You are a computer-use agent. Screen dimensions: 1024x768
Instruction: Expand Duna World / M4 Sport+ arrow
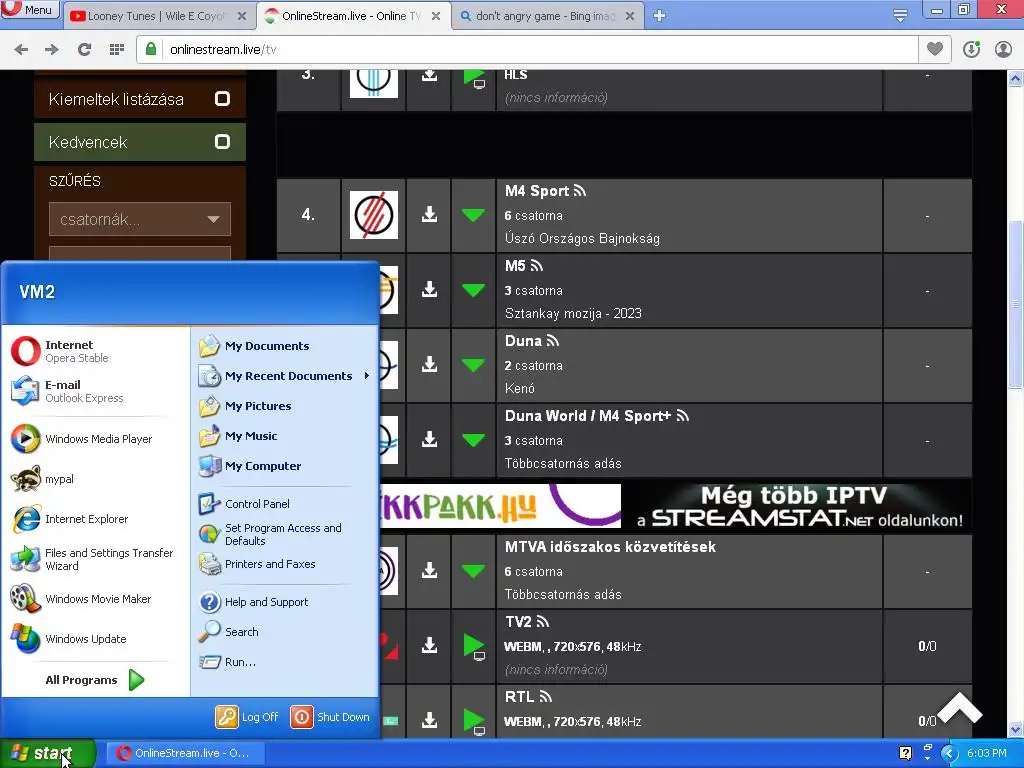click(473, 440)
